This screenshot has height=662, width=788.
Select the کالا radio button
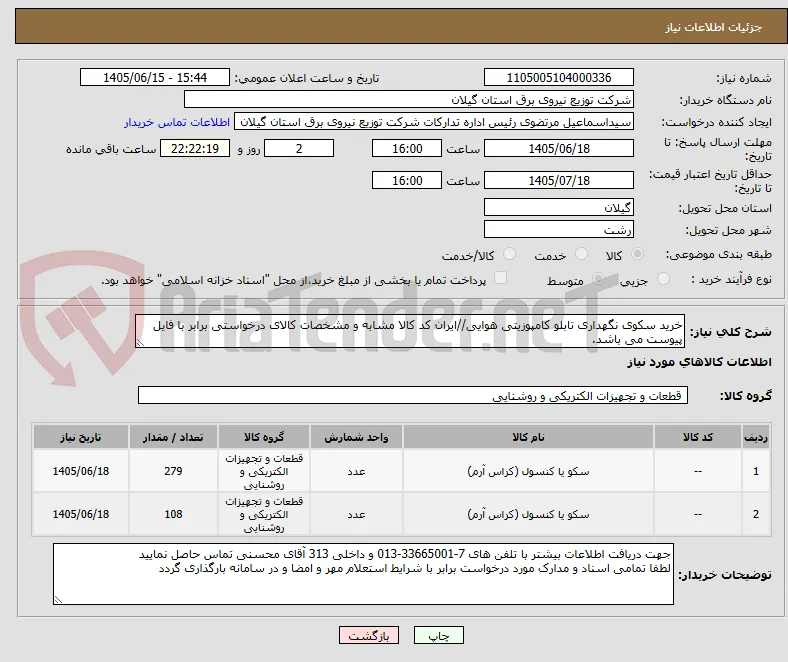point(637,254)
